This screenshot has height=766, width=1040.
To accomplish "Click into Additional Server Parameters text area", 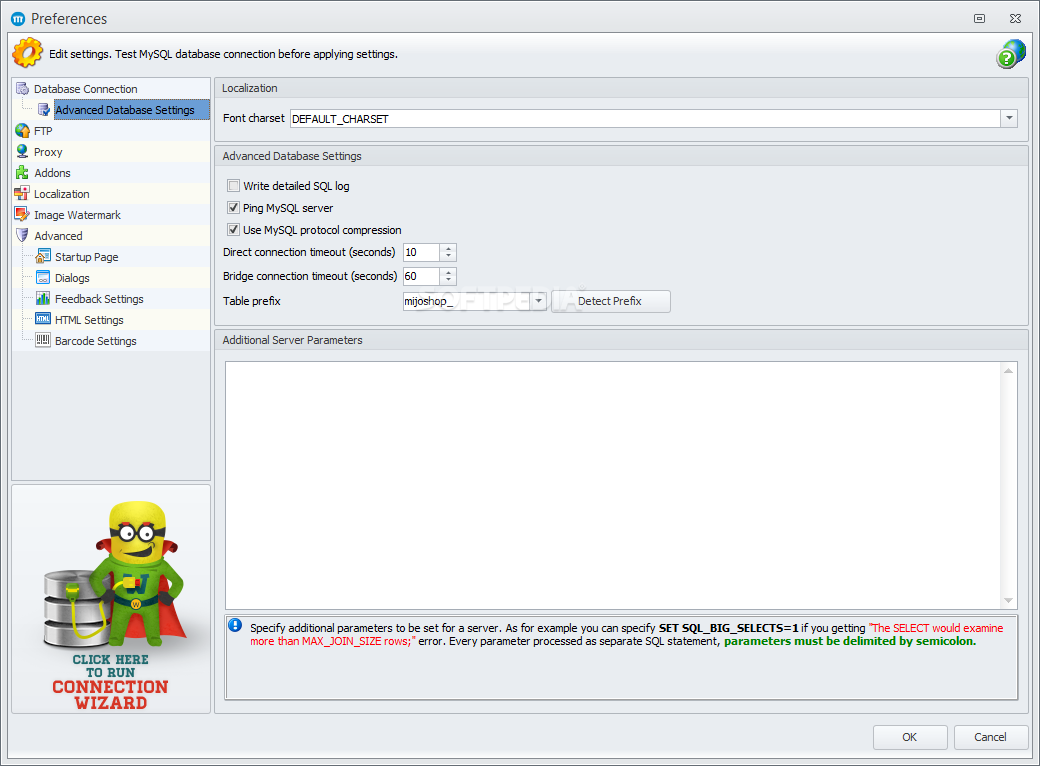I will click(613, 485).
